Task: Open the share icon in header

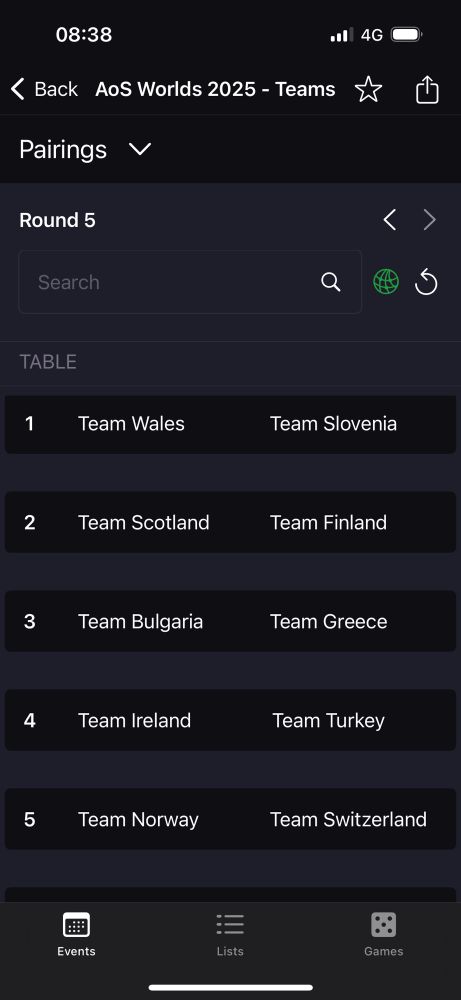Action: [427, 89]
